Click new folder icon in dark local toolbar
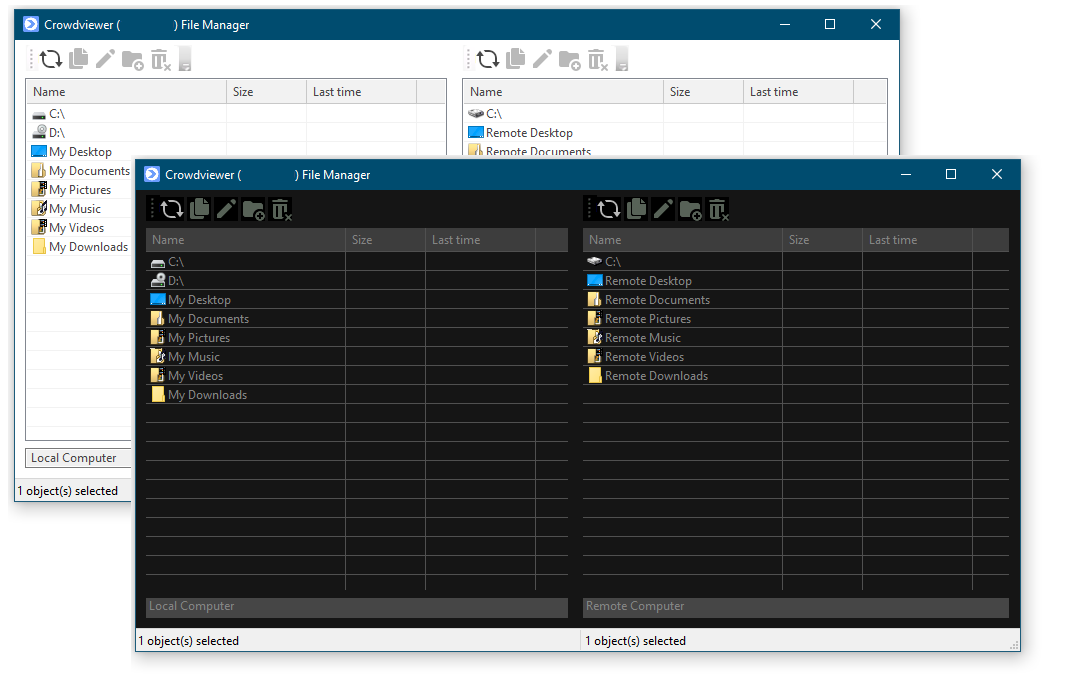This screenshot has height=686, width=1074. 254,209
